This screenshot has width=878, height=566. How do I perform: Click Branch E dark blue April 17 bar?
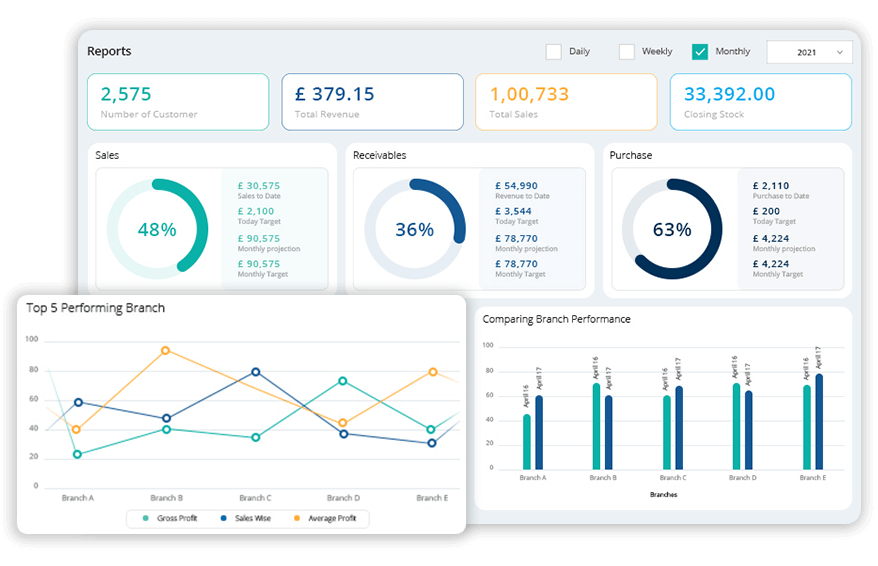[819, 422]
